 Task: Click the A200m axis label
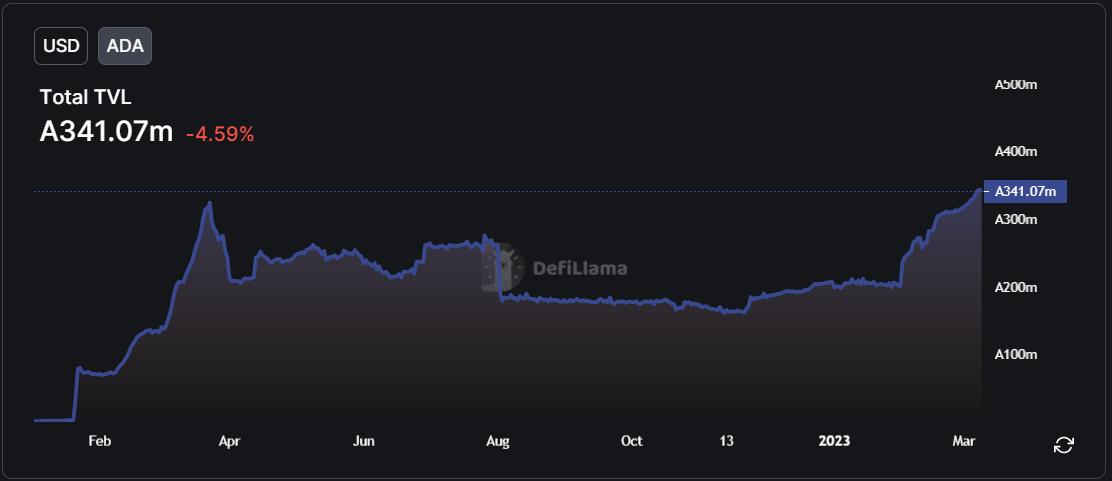pyautogui.click(x=1016, y=287)
